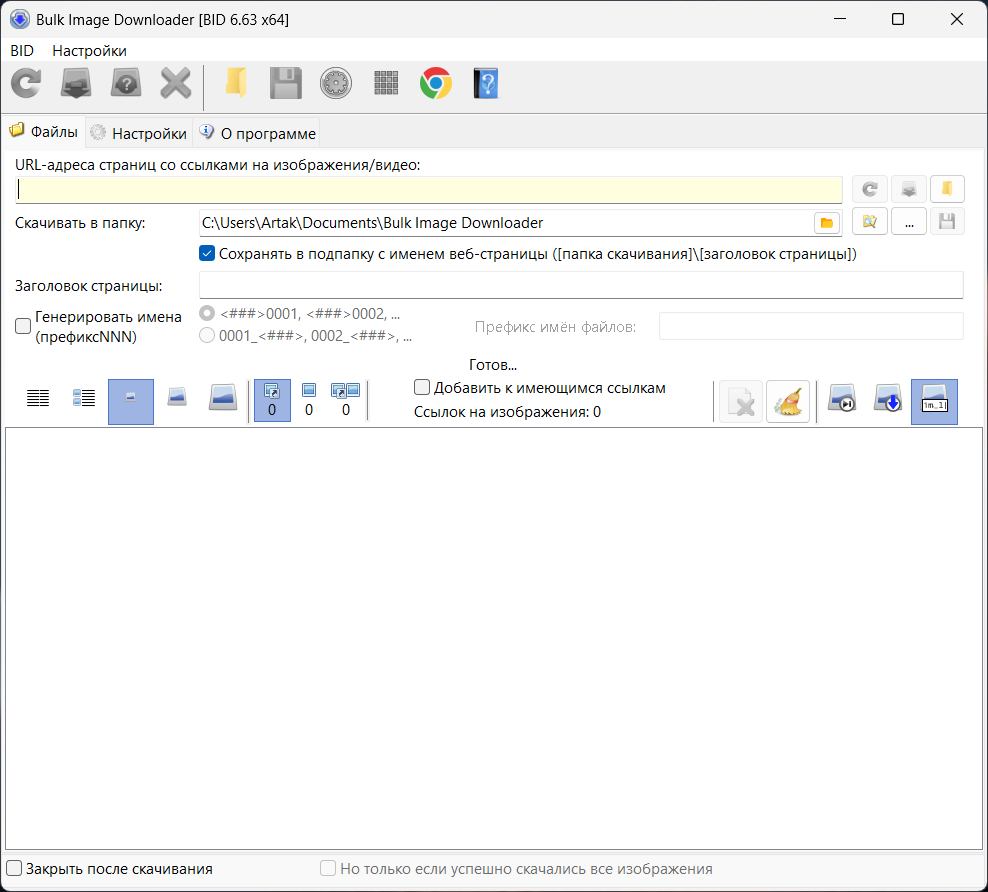The image size is (988, 892).
Task: Close the Bulk Image Downloader window
Action: click(956, 20)
